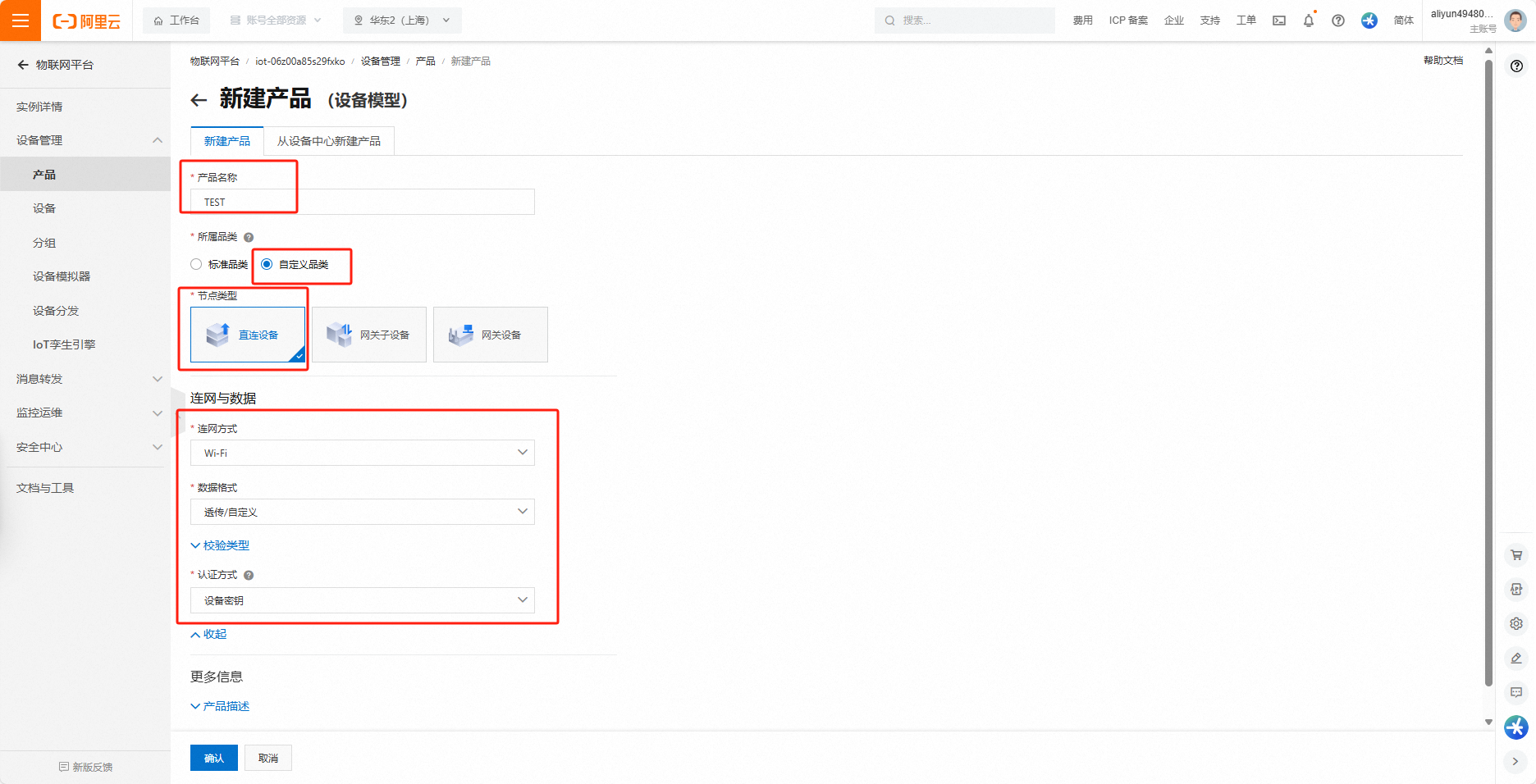Click help question mark in top bar

1338,21
